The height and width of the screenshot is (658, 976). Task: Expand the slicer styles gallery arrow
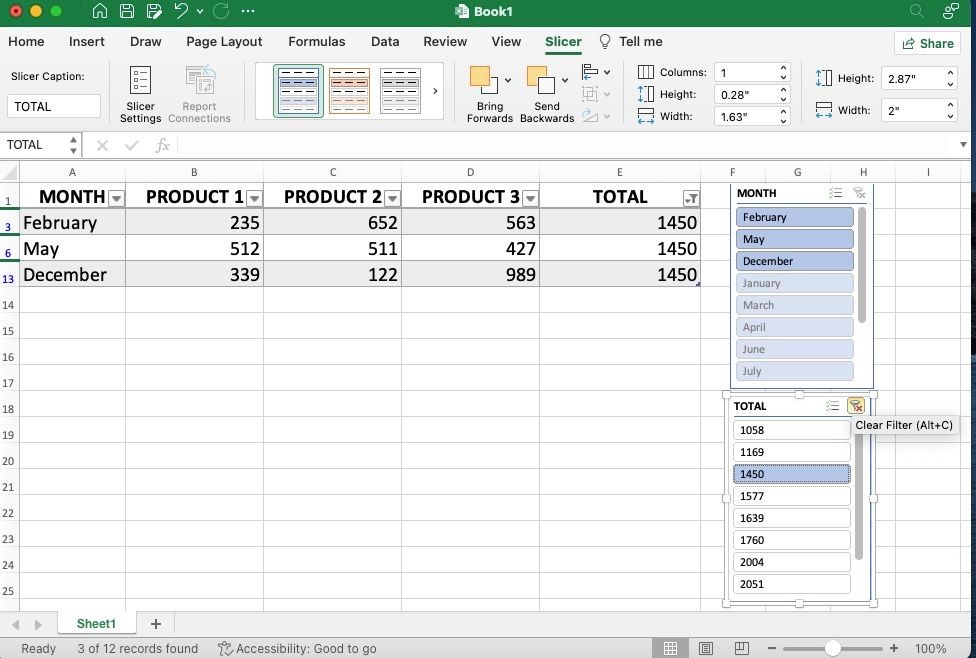[x=435, y=91]
